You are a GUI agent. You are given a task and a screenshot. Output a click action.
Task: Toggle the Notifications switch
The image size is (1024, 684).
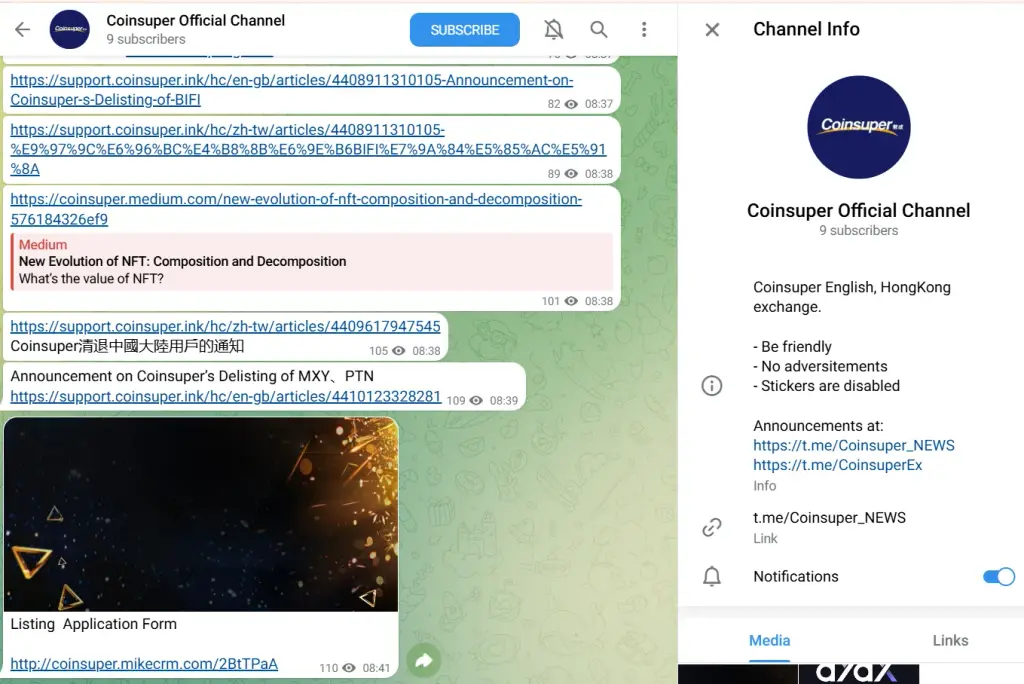(999, 576)
